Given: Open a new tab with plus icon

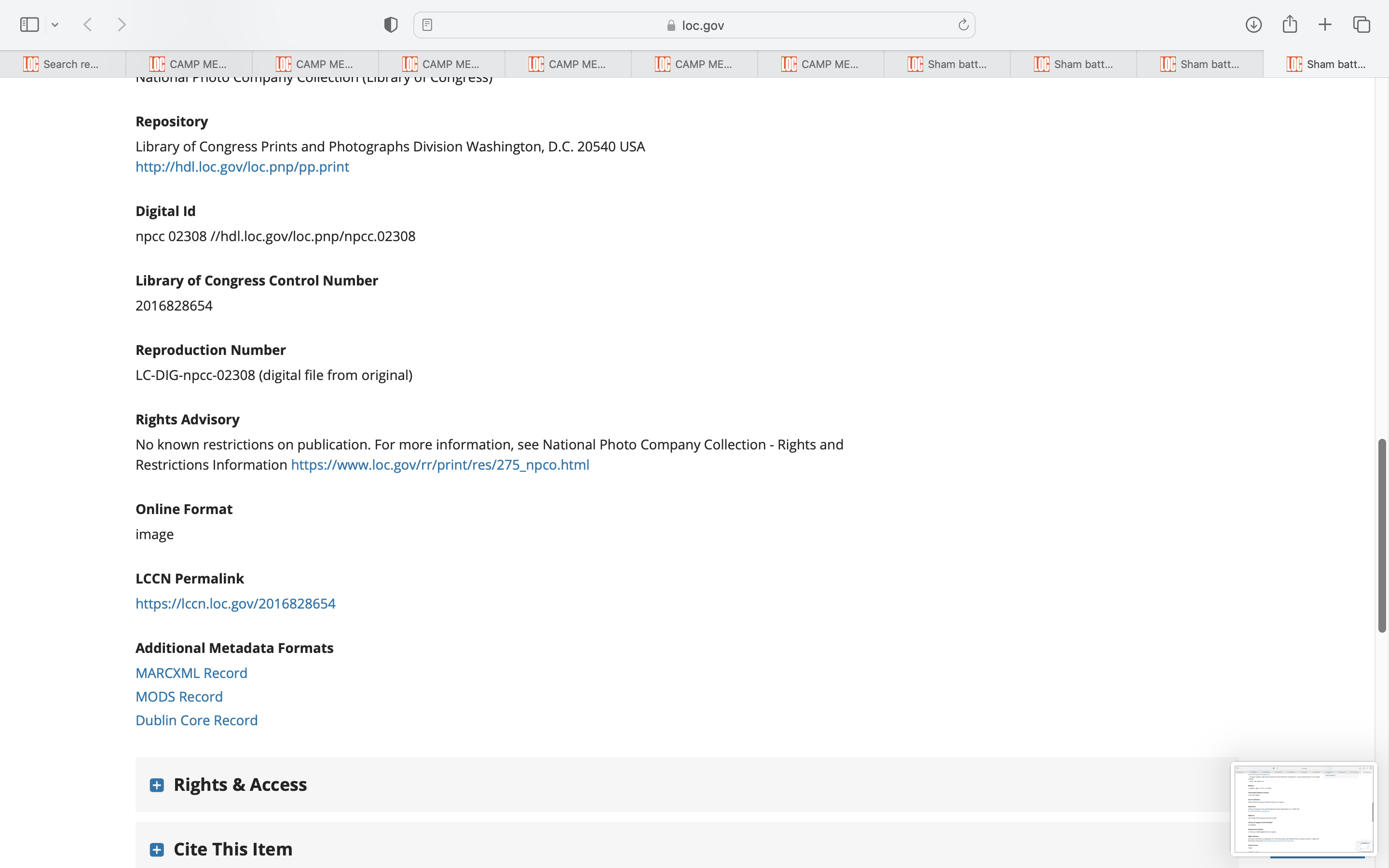Looking at the screenshot, I should pyautogui.click(x=1325, y=25).
